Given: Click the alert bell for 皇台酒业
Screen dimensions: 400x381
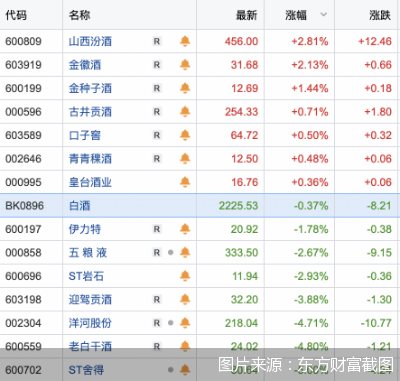Looking at the screenshot, I should click(185, 182).
